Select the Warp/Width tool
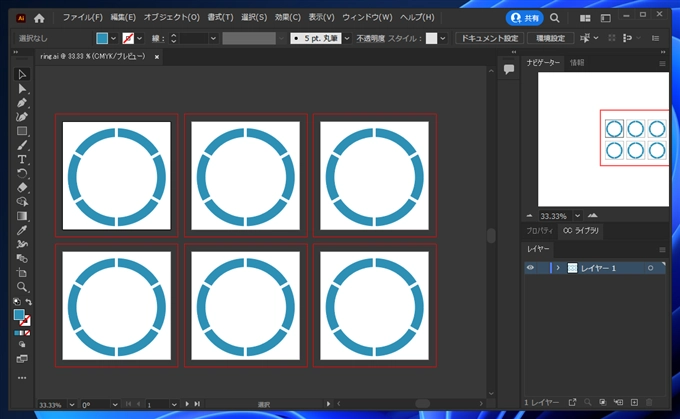The image size is (680, 419). point(22,244)
